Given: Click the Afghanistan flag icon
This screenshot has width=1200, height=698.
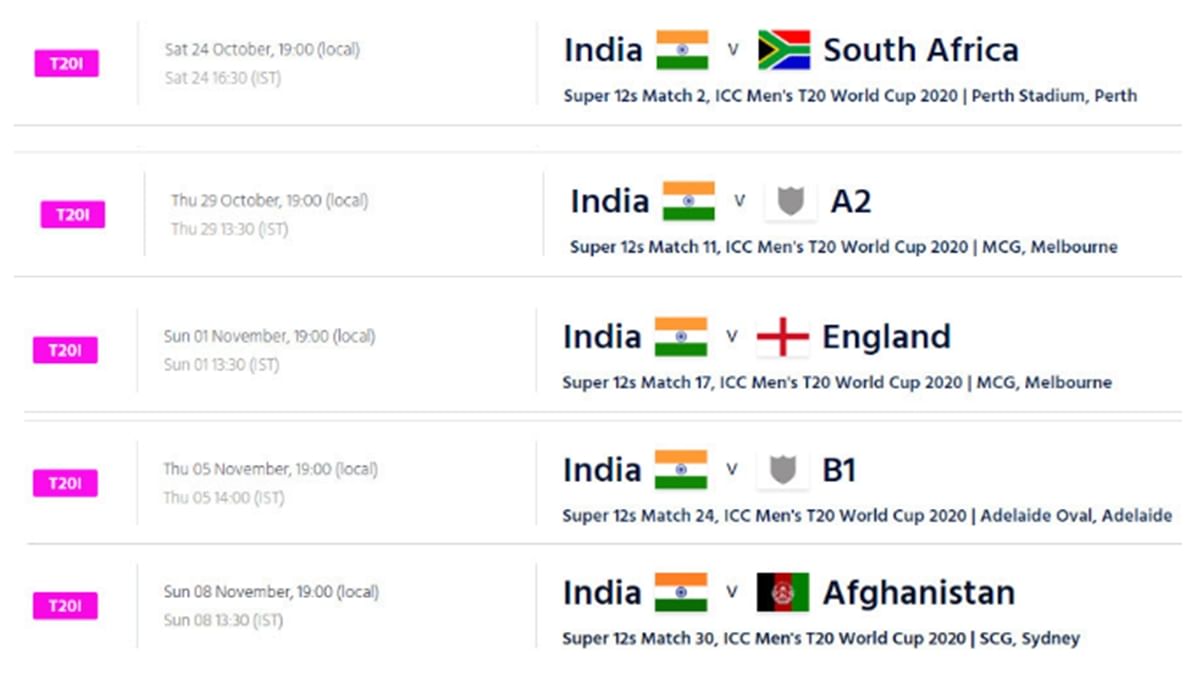Looking at the screenshot, I should [782, 592].
